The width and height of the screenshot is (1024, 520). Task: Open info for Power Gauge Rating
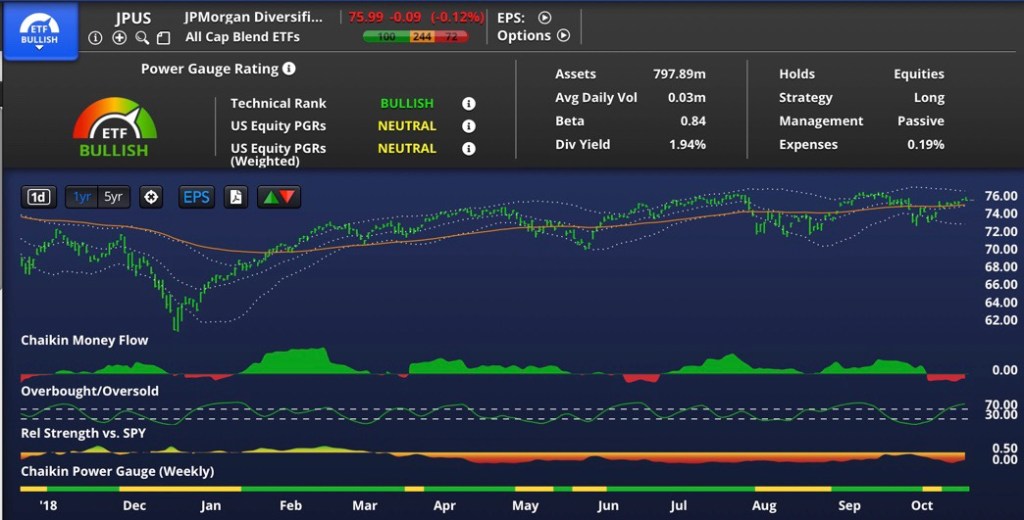tap(289, 69)
